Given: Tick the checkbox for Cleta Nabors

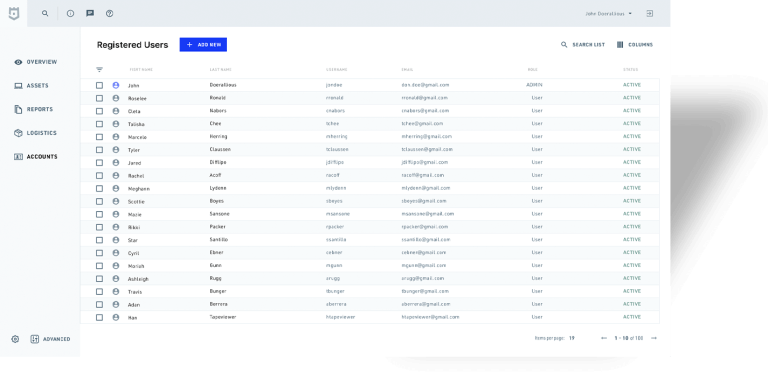Looking at the screenshot, I should click(x=99, y=111).
